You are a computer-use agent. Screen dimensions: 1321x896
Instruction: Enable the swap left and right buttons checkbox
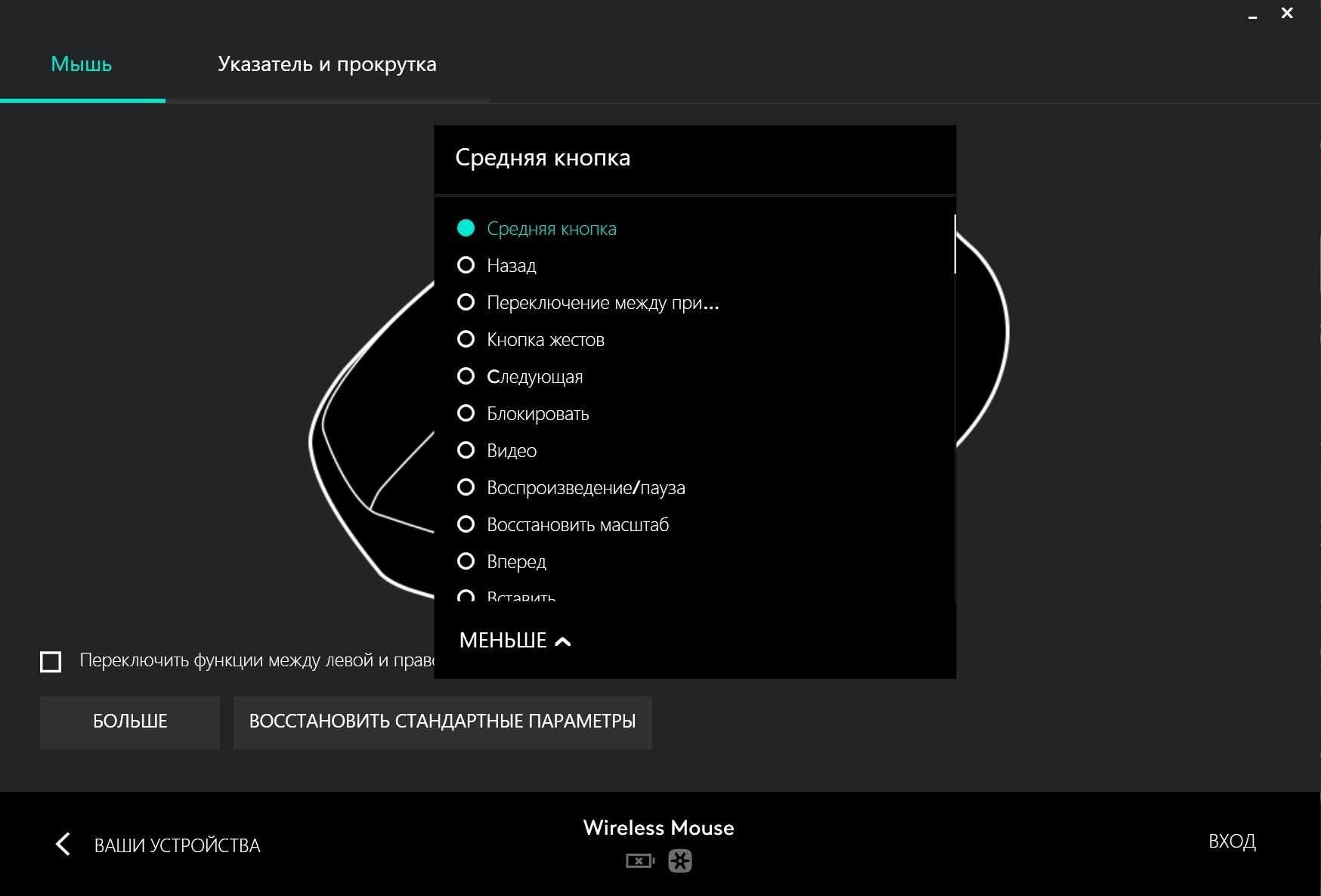pyautogui.click(x=51, y=662)
